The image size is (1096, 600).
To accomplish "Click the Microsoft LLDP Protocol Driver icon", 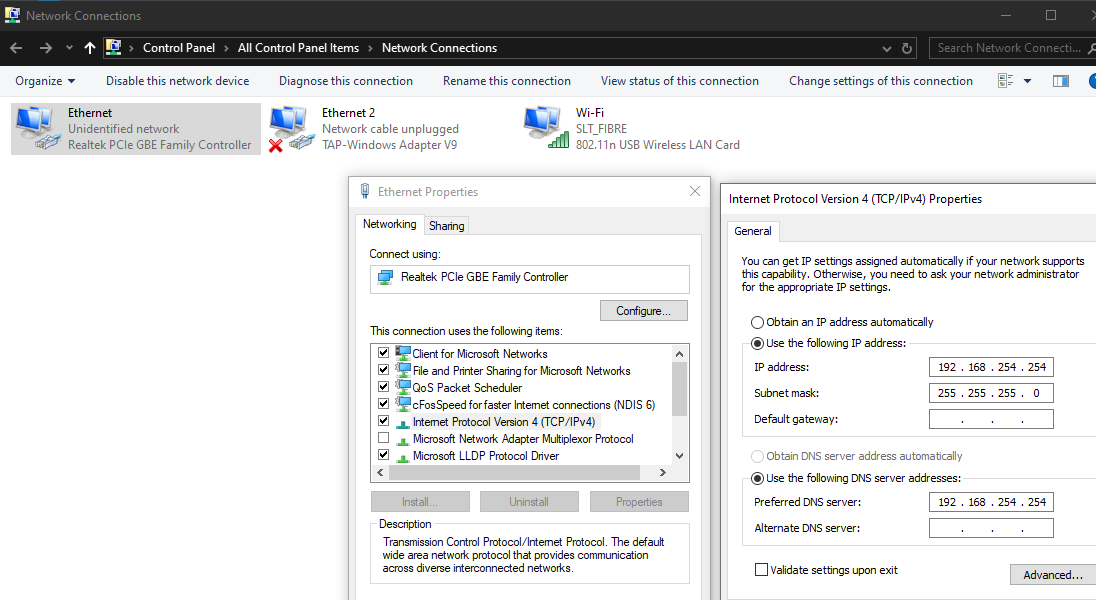I will 403,457.
